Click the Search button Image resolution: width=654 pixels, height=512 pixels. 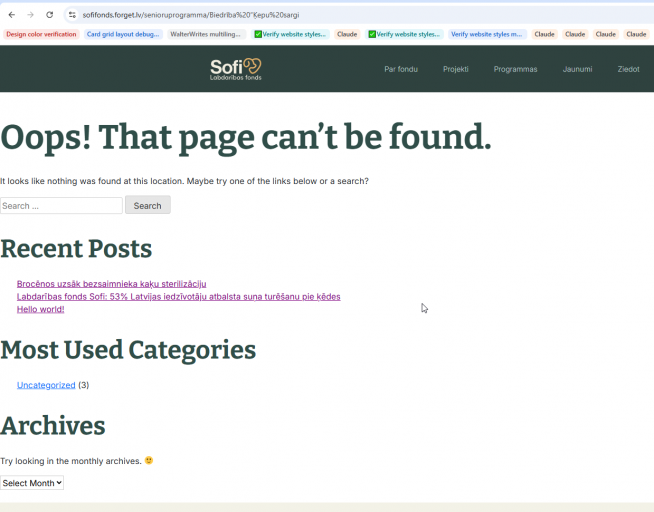click(148, 205)
